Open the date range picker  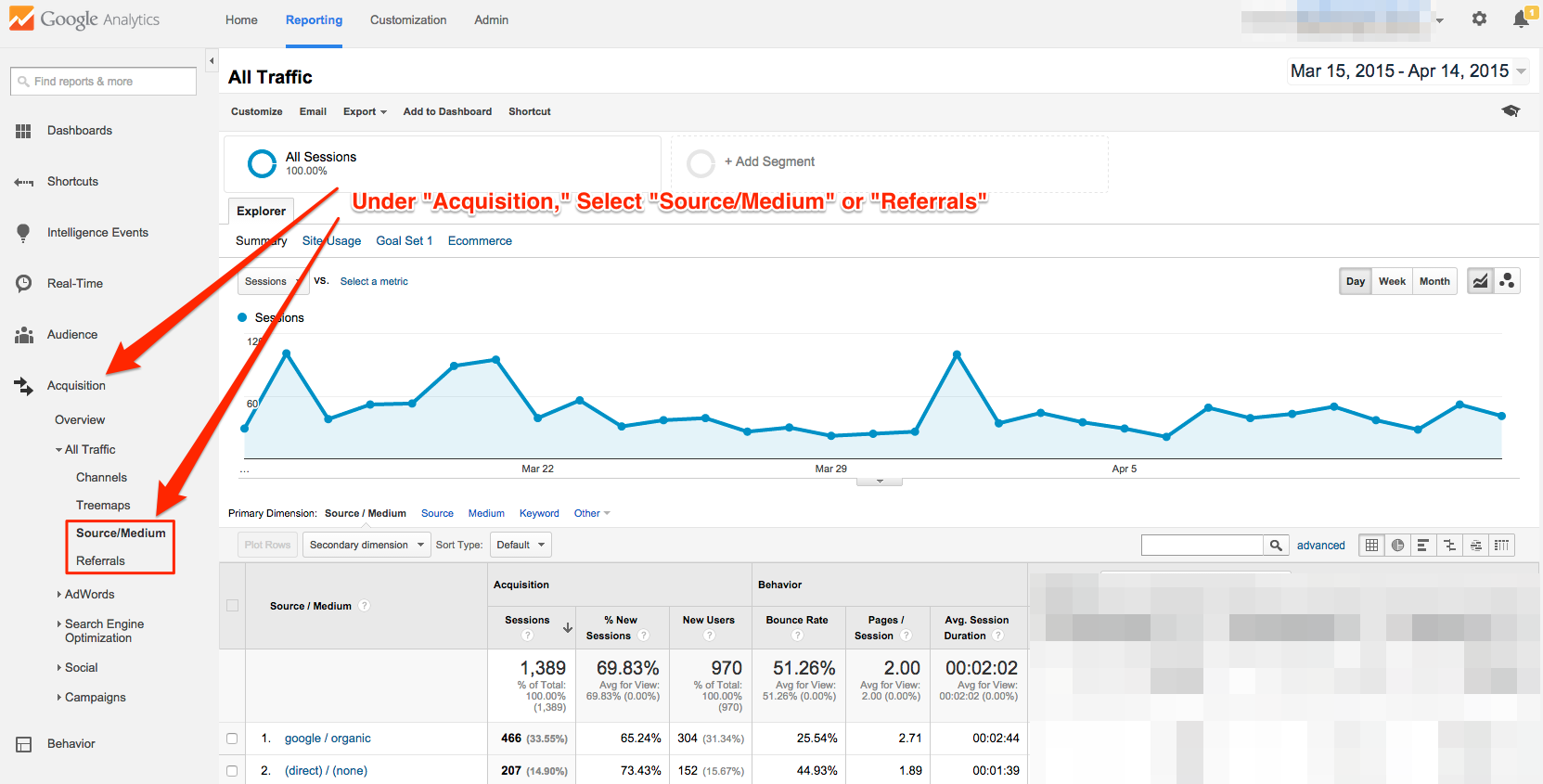coord(1408,71)
